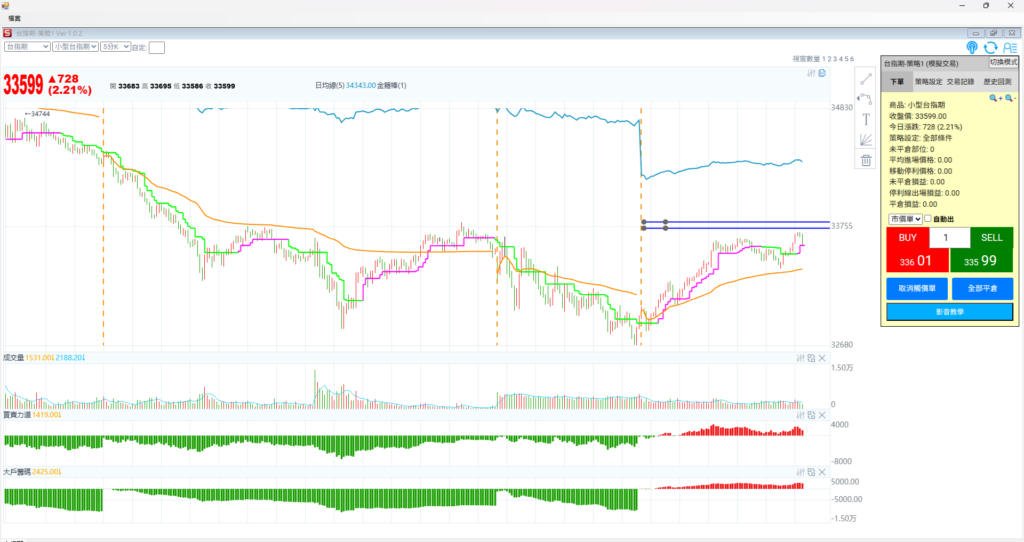
Task: Click the order quantity input field
Action: click(949, 238)
